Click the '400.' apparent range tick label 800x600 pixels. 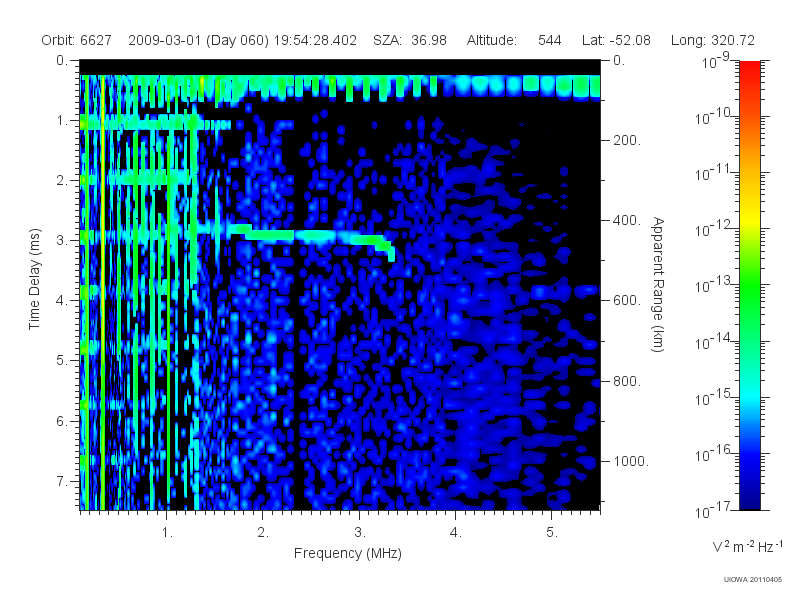[x=627, y=220]
